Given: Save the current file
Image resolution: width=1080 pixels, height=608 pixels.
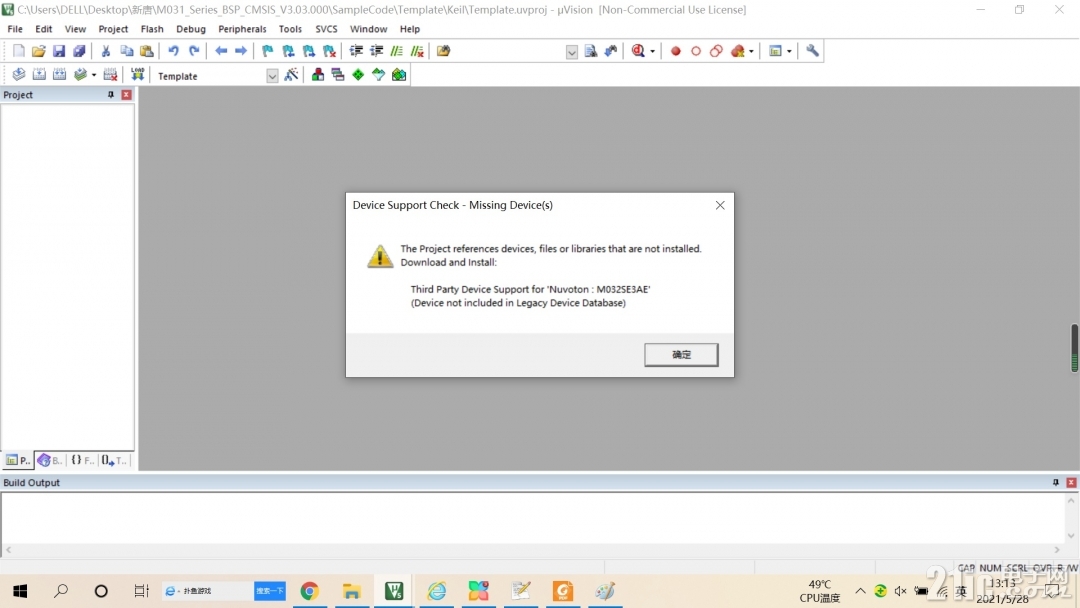Looking at the screenshot, I should [59, 51].
